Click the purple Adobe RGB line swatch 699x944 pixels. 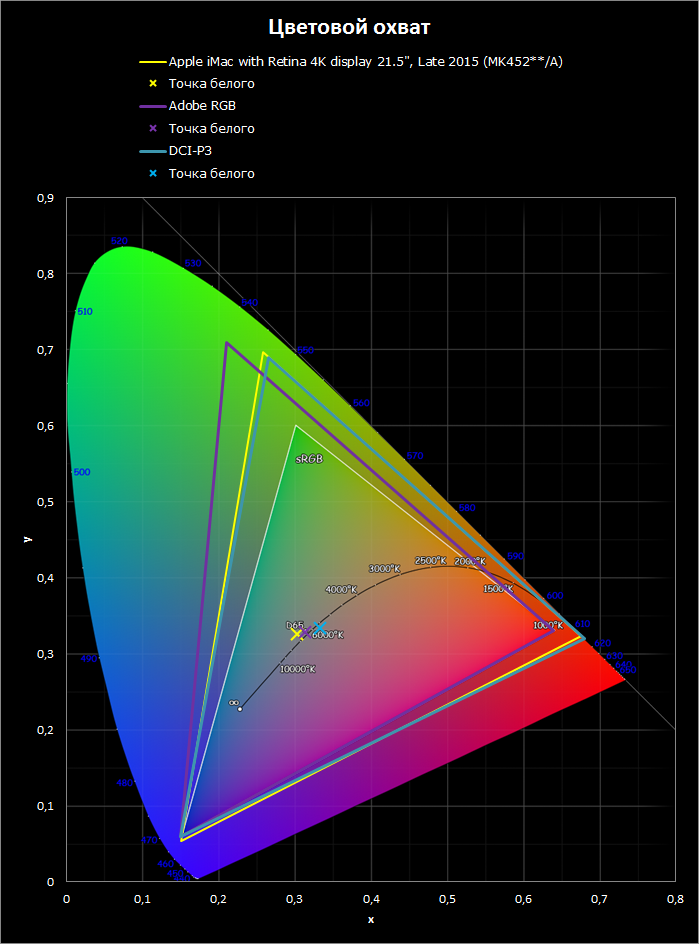point(152,106)
